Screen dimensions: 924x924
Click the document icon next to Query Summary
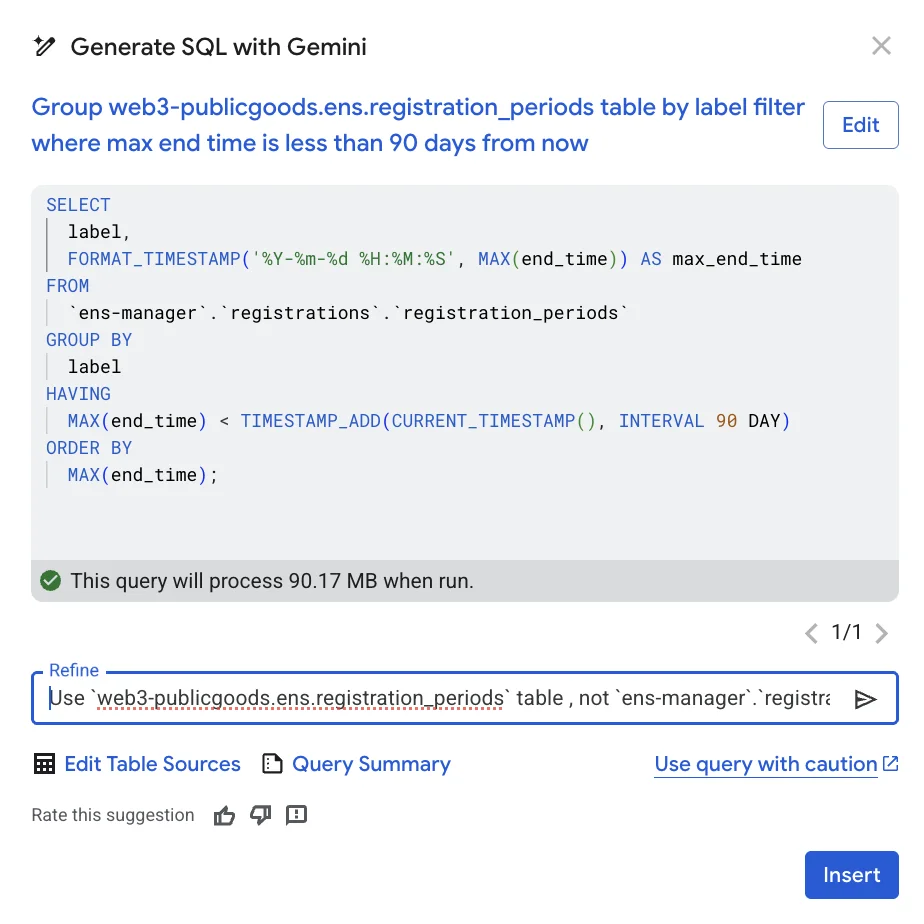click(272, 763)
